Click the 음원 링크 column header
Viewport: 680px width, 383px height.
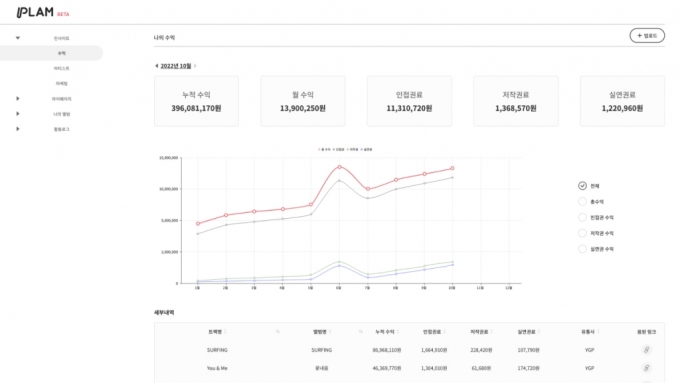(x=646, y=332)
